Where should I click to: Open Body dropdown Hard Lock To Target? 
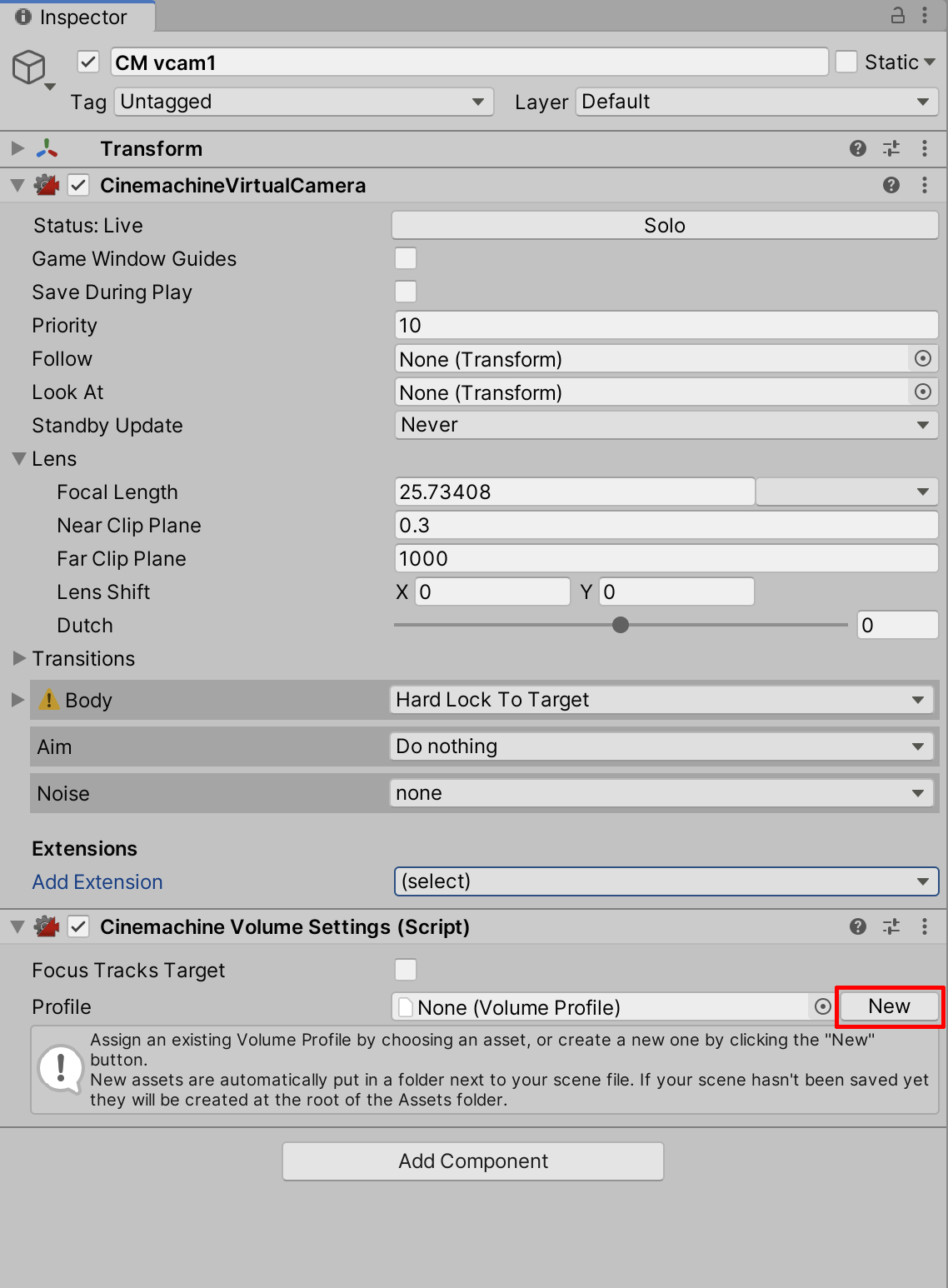[661, 700]
